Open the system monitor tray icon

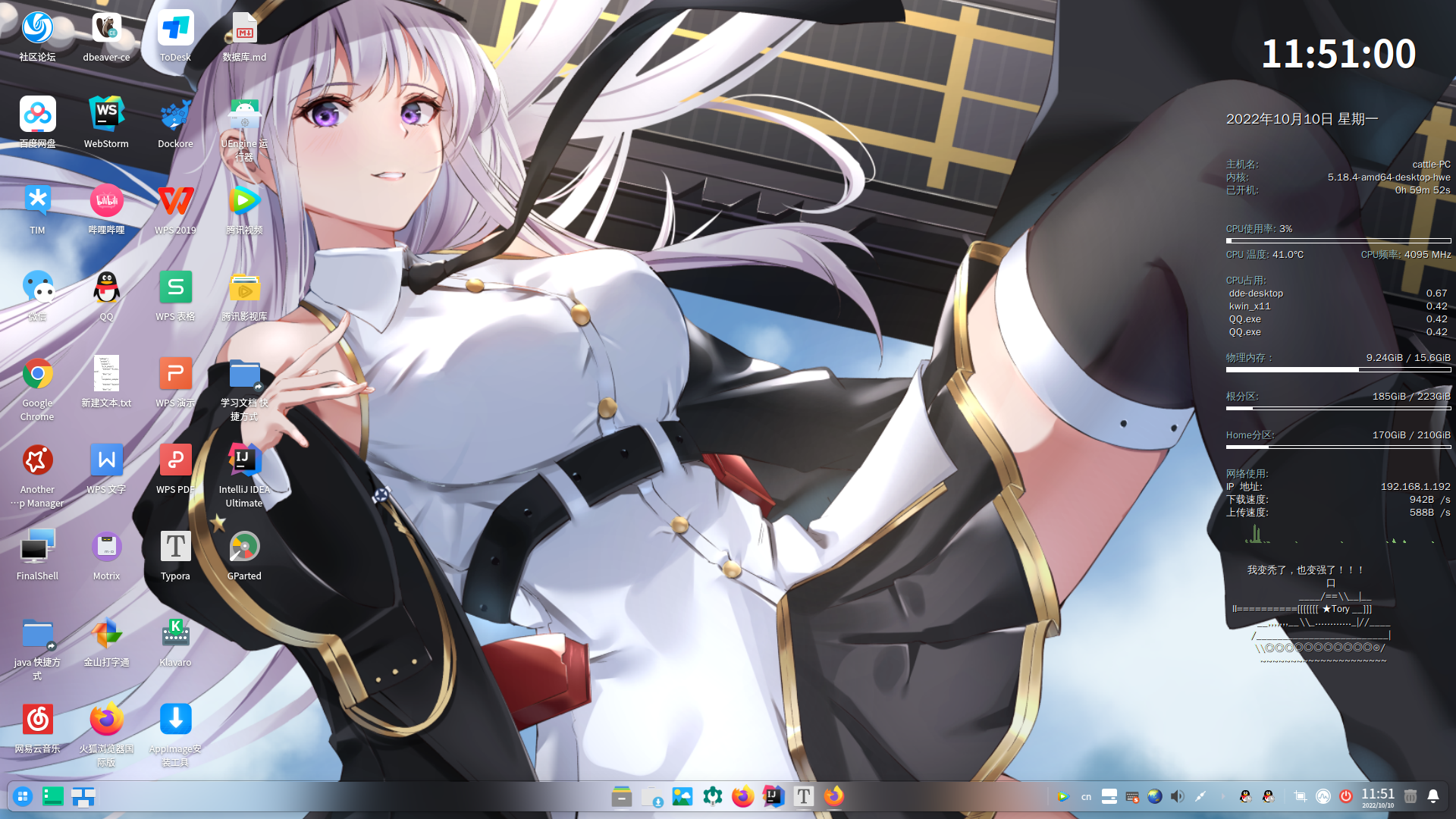click(x=1324, y=796)
